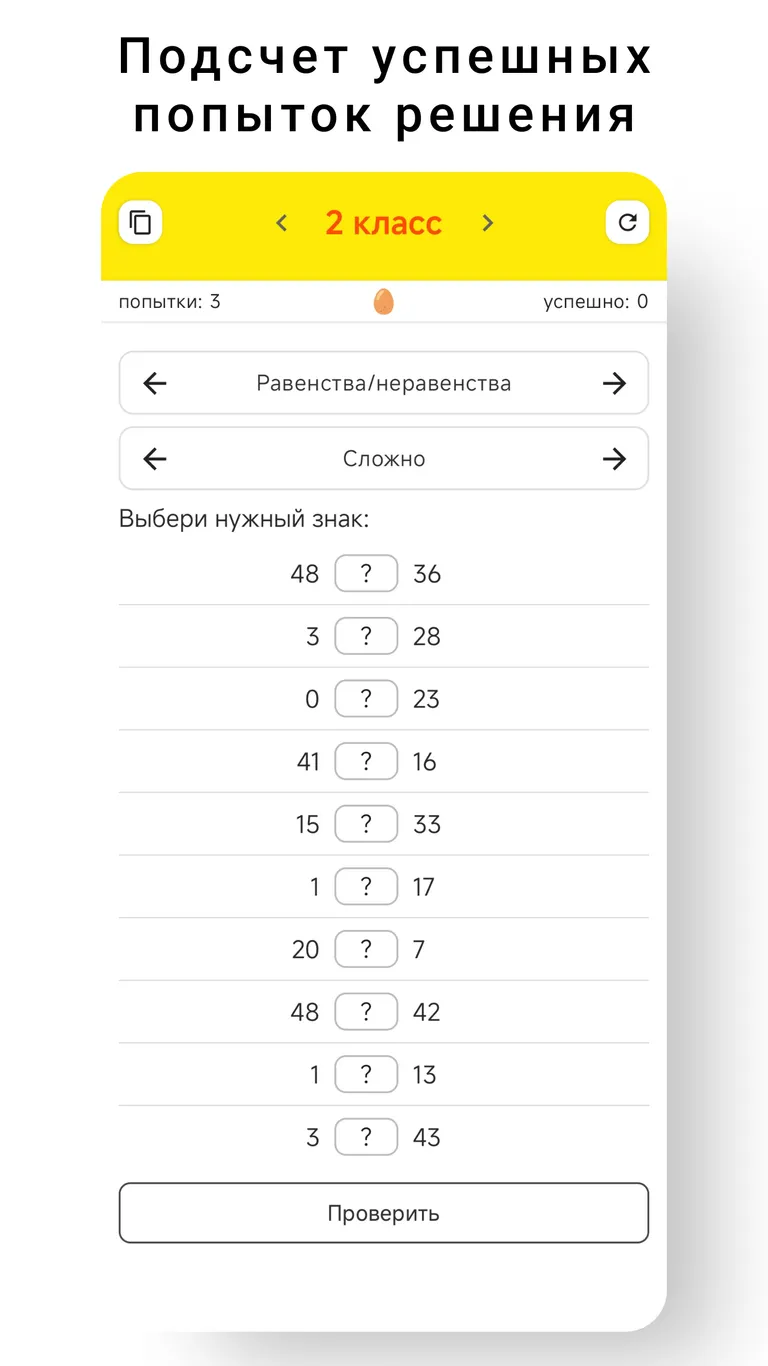768x1366 pixels.
Task: Click right arrow beside Равенства/неравенства
Action: pyautogui.click(x=614, y=383)
